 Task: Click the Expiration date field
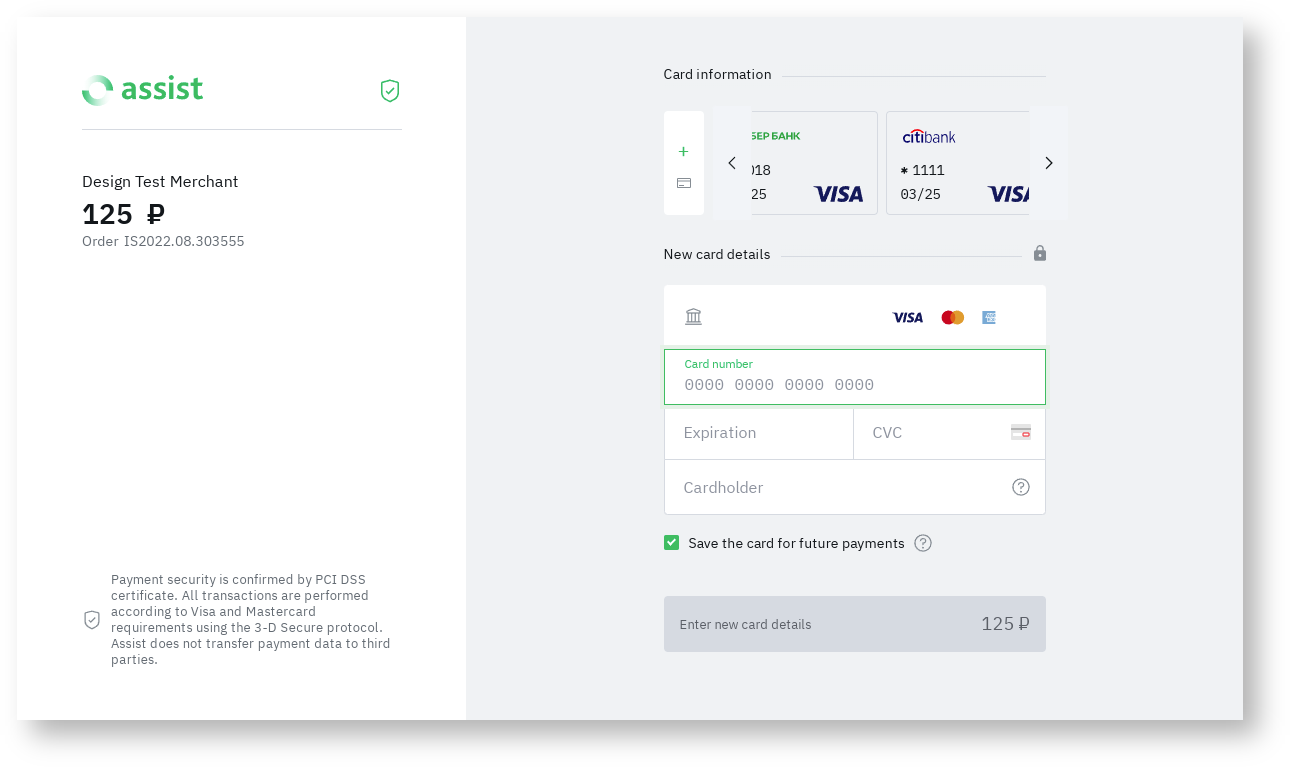coord(758,433)
